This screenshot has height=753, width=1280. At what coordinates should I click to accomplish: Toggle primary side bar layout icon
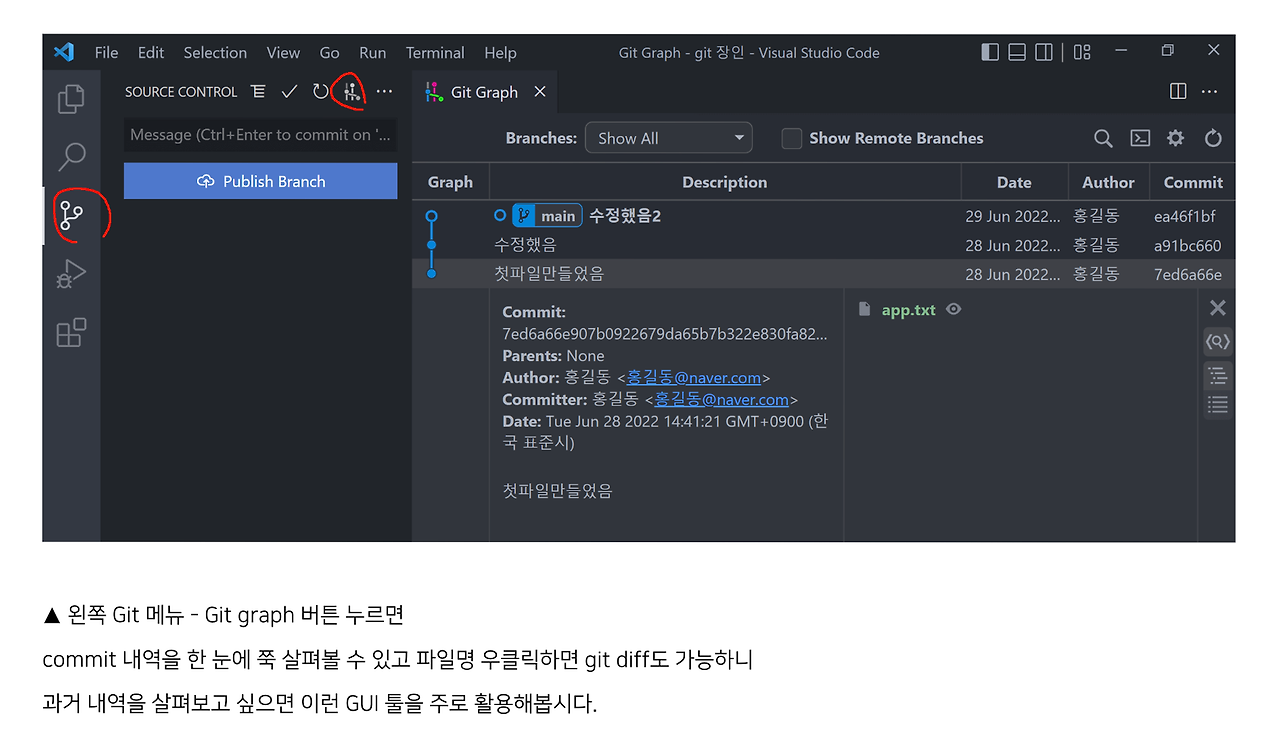990,52
